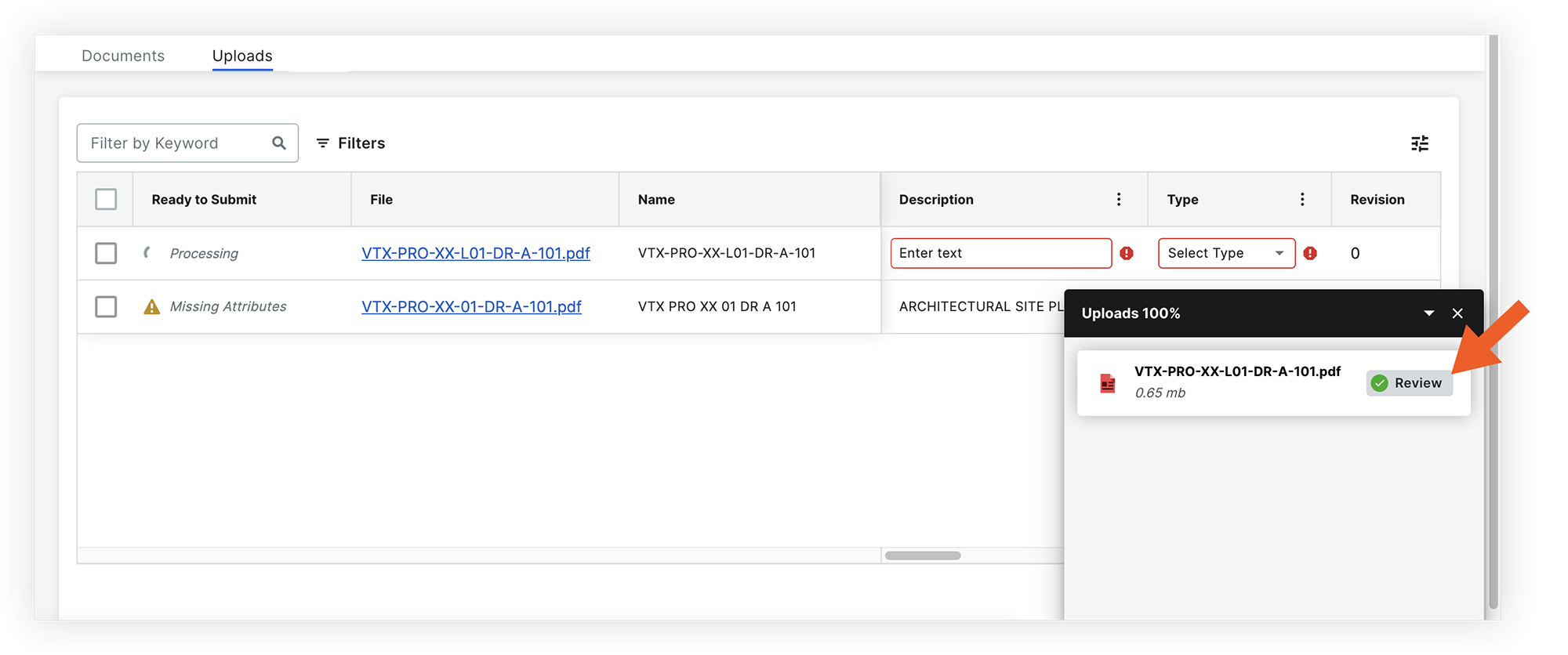Image resolution: width=1568 pixels, height=655 pixels.
Task: Open Type column three-dot menu
Action: pyautogui.click(x=1302, y=200)
